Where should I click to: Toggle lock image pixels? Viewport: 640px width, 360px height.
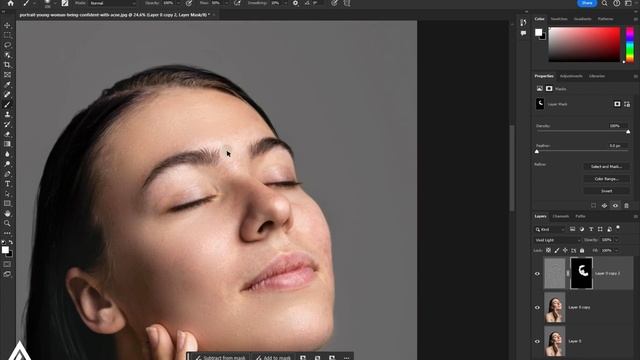(557, 250)
